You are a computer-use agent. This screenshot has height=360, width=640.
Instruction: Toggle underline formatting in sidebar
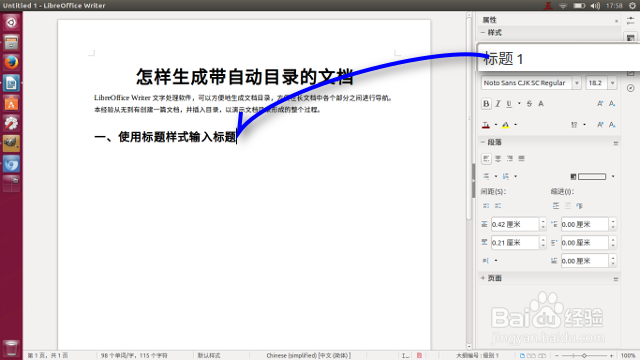click(x=509, y=104)
